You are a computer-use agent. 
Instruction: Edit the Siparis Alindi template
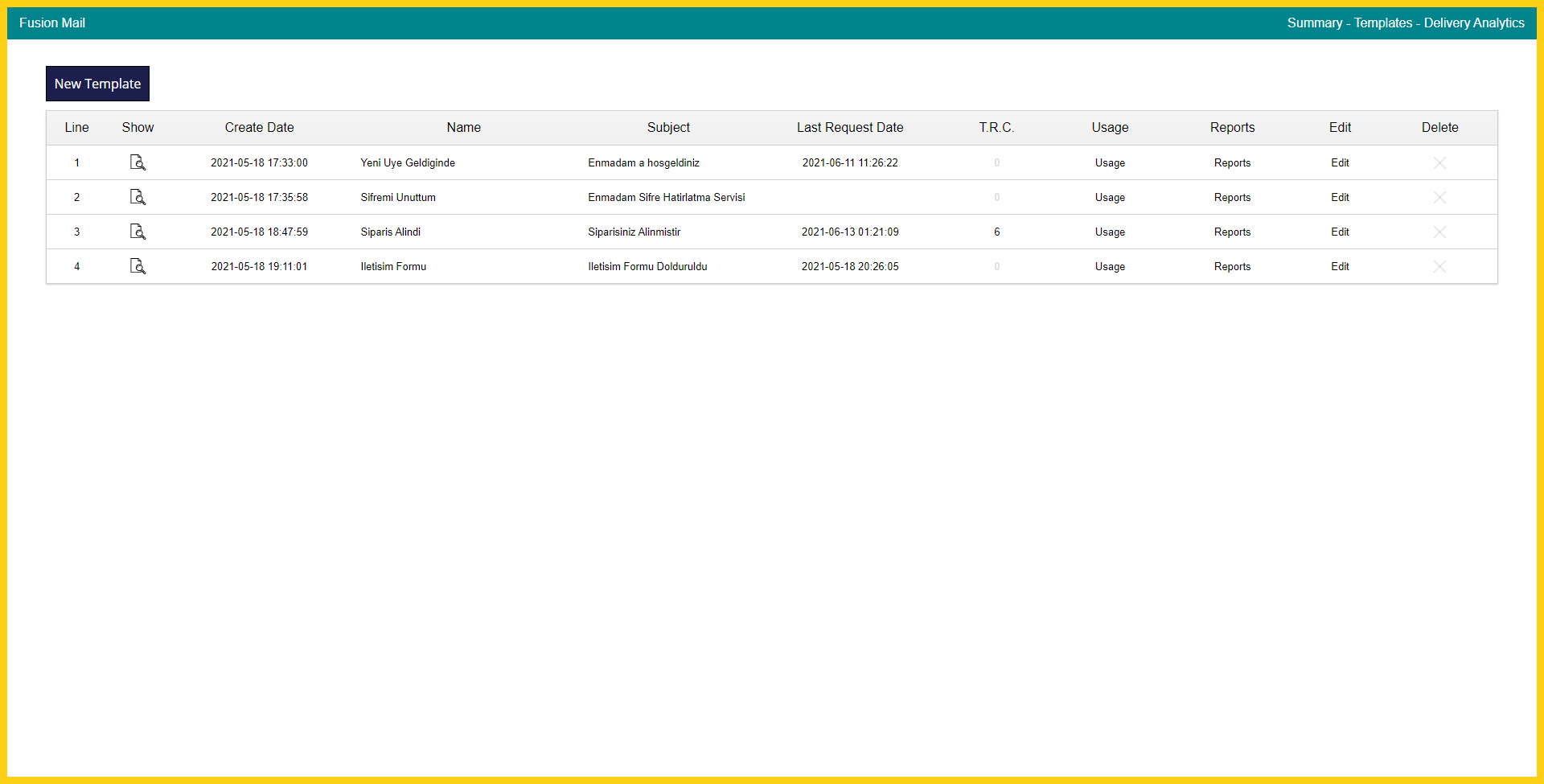click(x=1340, y=232)
